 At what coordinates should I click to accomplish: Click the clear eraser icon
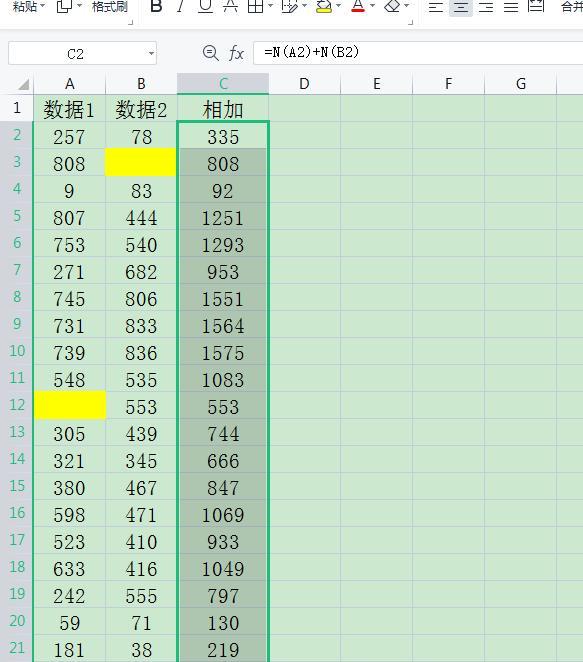point(392,6)
